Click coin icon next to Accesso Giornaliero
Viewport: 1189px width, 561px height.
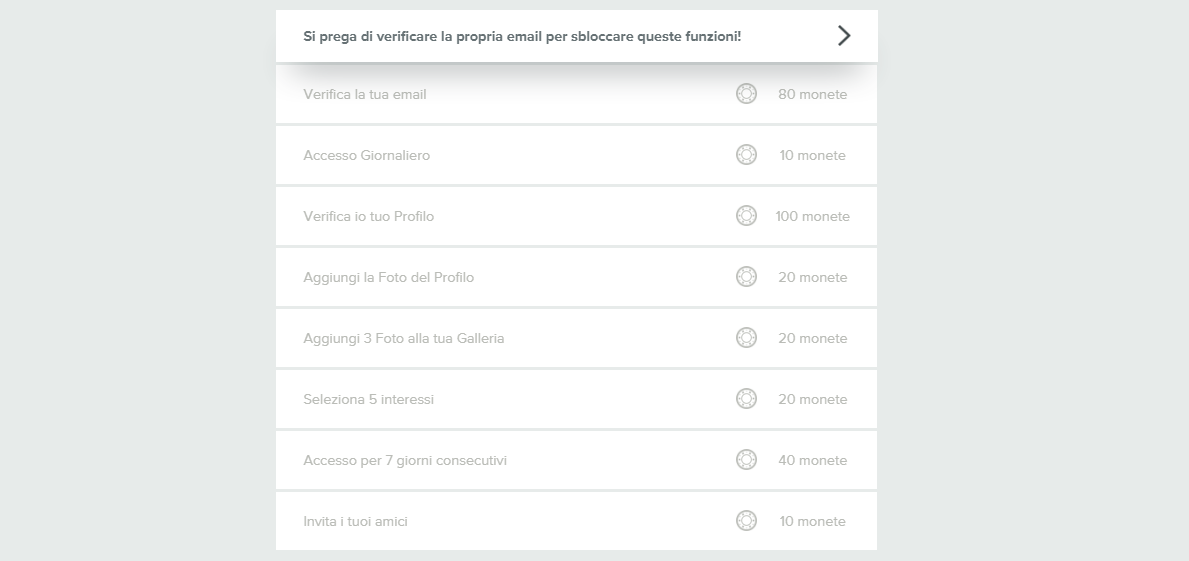746,155
